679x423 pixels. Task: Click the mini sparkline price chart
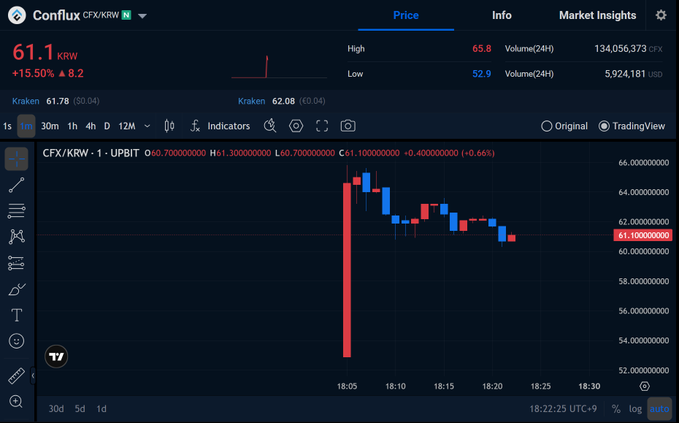pyautogui.click(x=279, y=66)
